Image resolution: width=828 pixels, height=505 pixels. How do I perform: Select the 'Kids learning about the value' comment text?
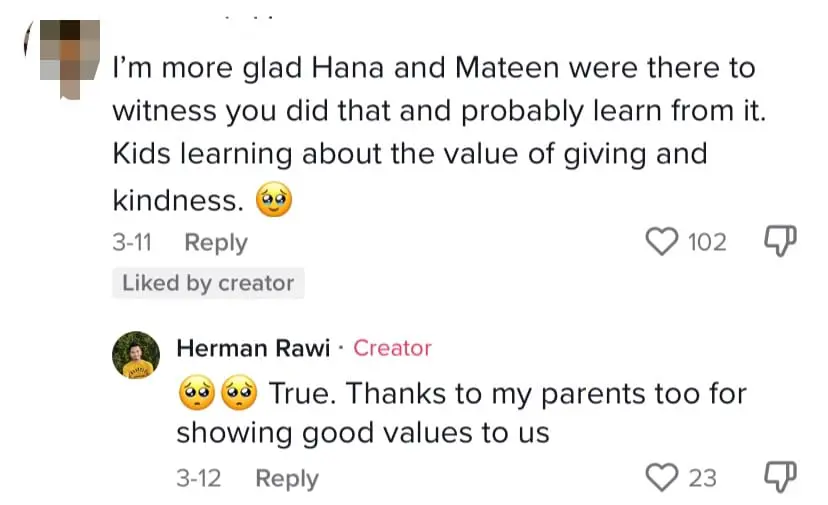[x=410, y=155]
